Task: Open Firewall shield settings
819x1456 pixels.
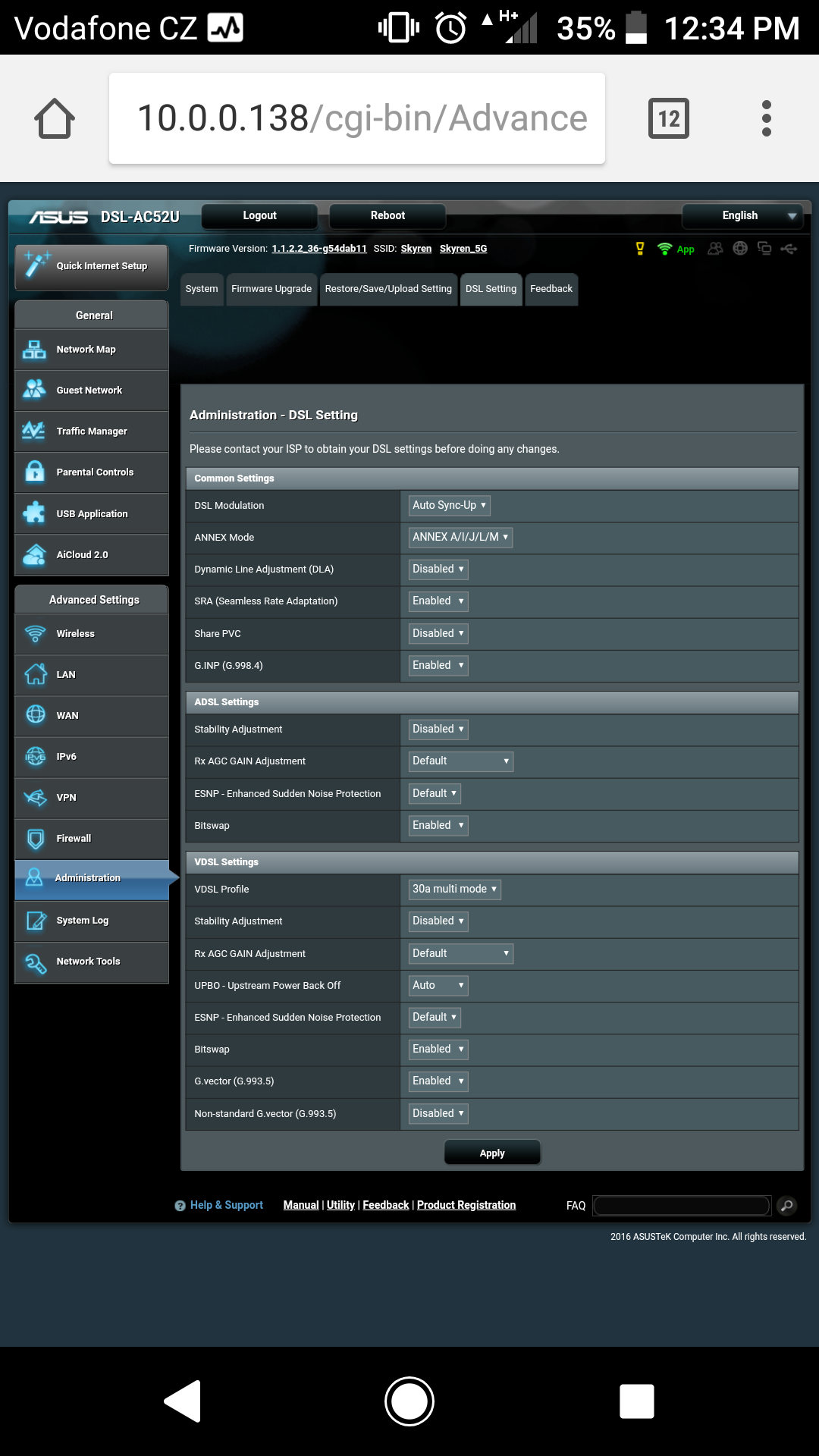Action: tap(35, 838)
